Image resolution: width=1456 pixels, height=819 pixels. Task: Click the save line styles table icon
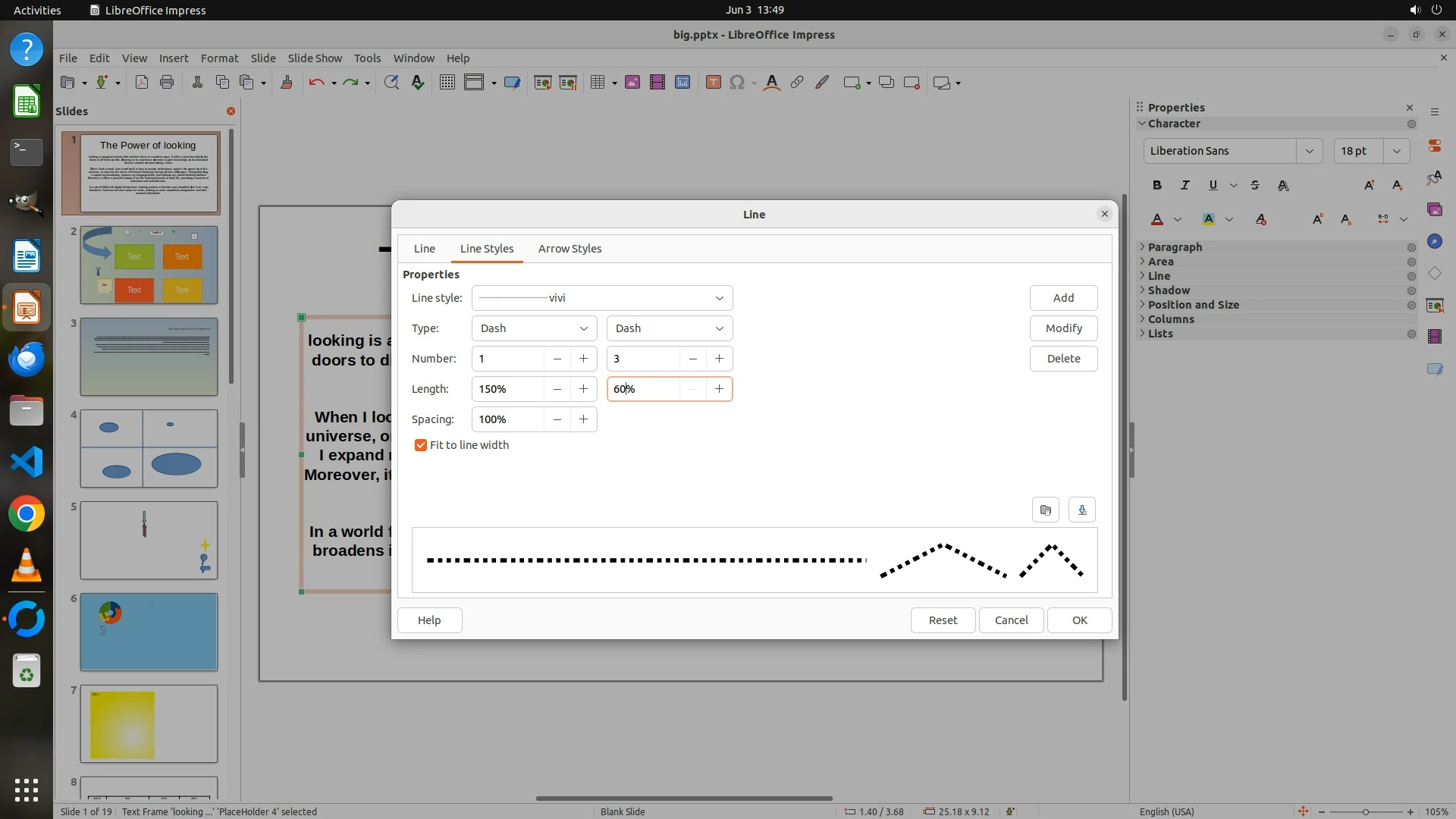point(1082,510)
